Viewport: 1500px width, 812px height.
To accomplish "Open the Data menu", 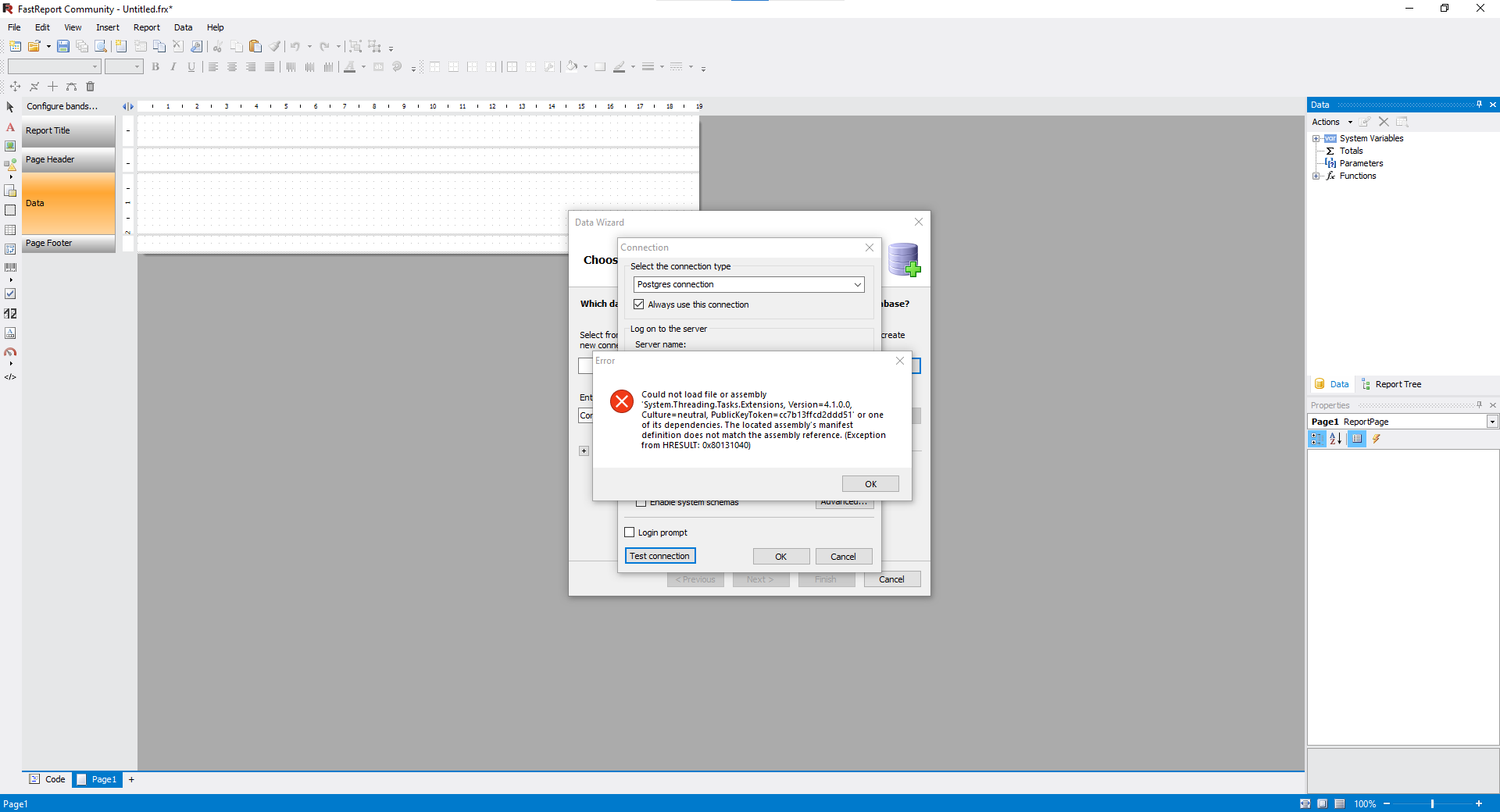I will [183, 27].
